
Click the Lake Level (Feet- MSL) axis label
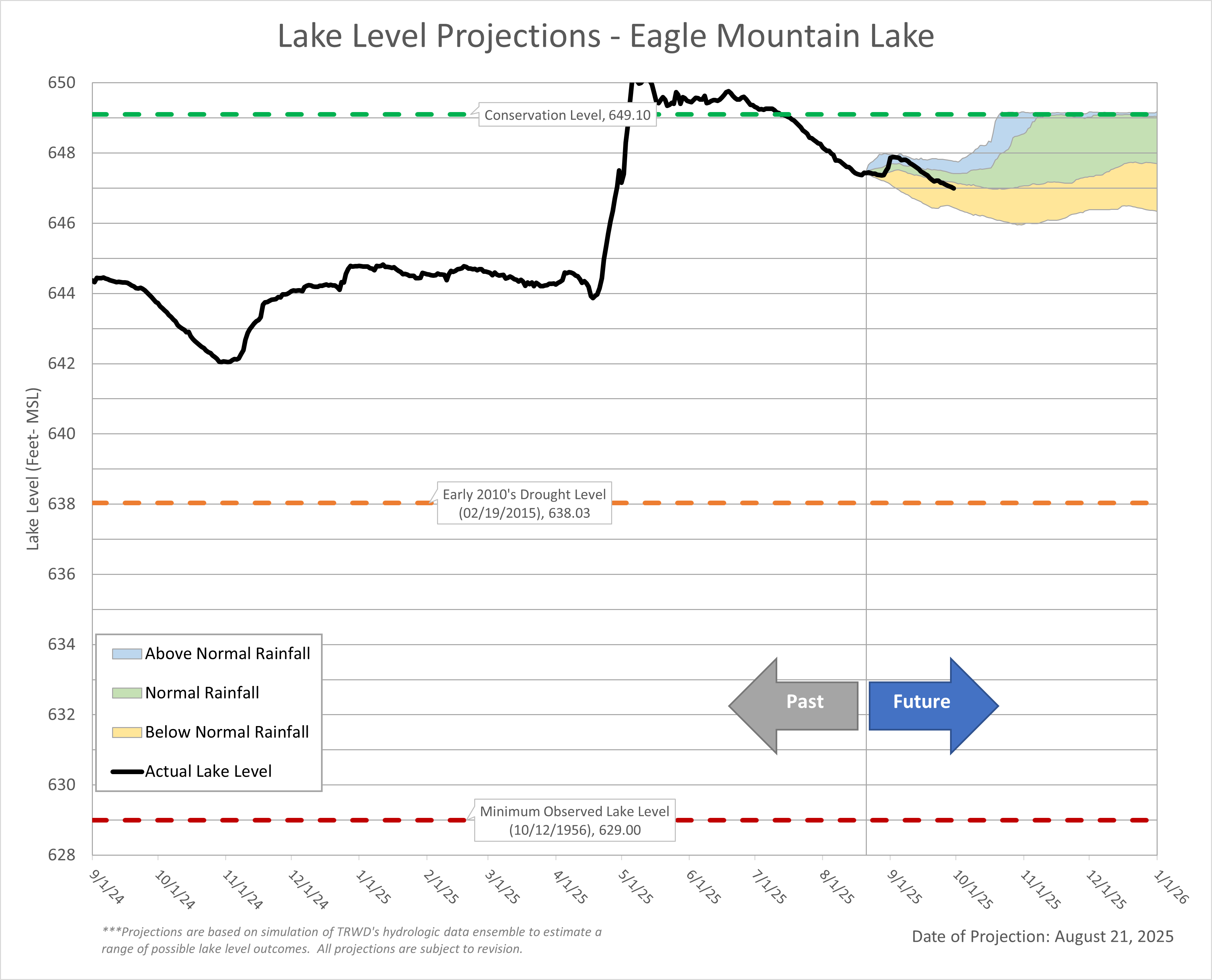pos(33,468)
